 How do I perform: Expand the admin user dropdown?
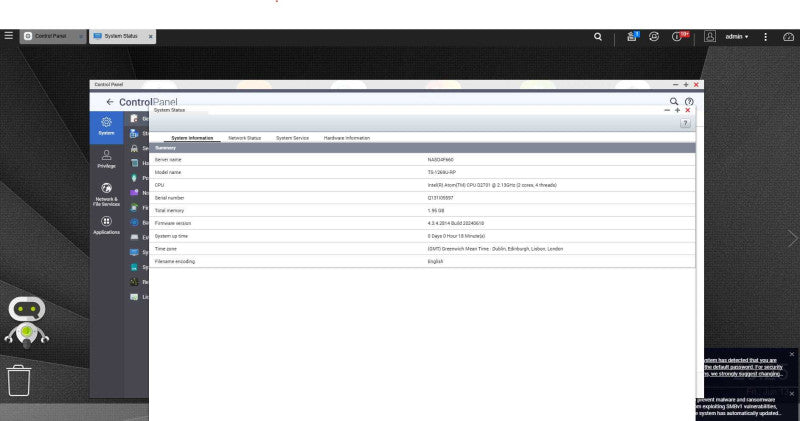click(736, 37)
